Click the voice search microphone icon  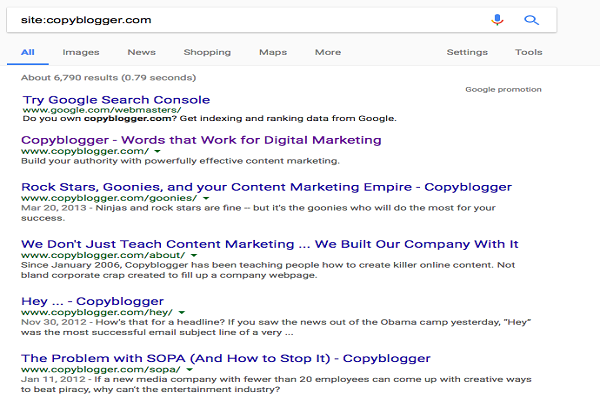[497, 20]
